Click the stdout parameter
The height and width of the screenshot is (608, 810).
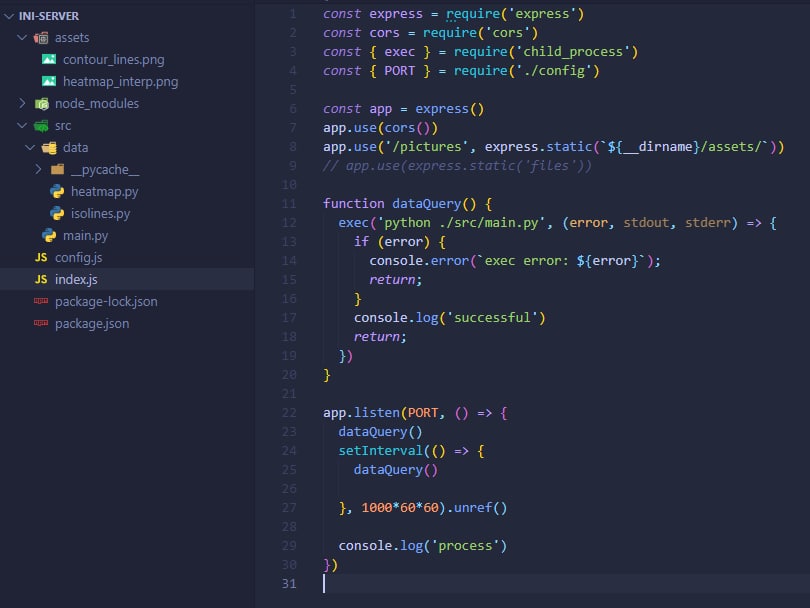[646, 223]
